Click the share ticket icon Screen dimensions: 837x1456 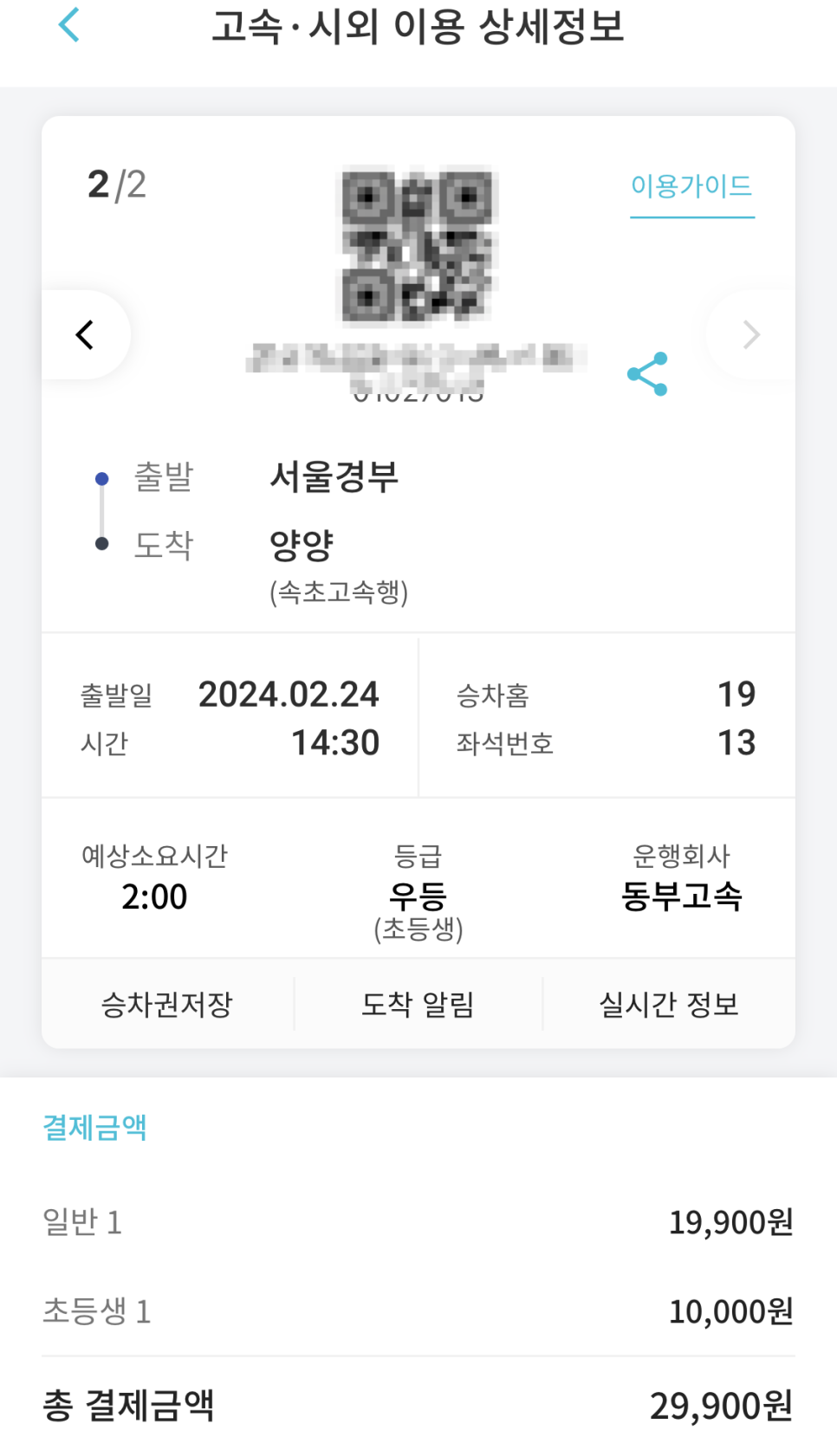tap(647, 374)
